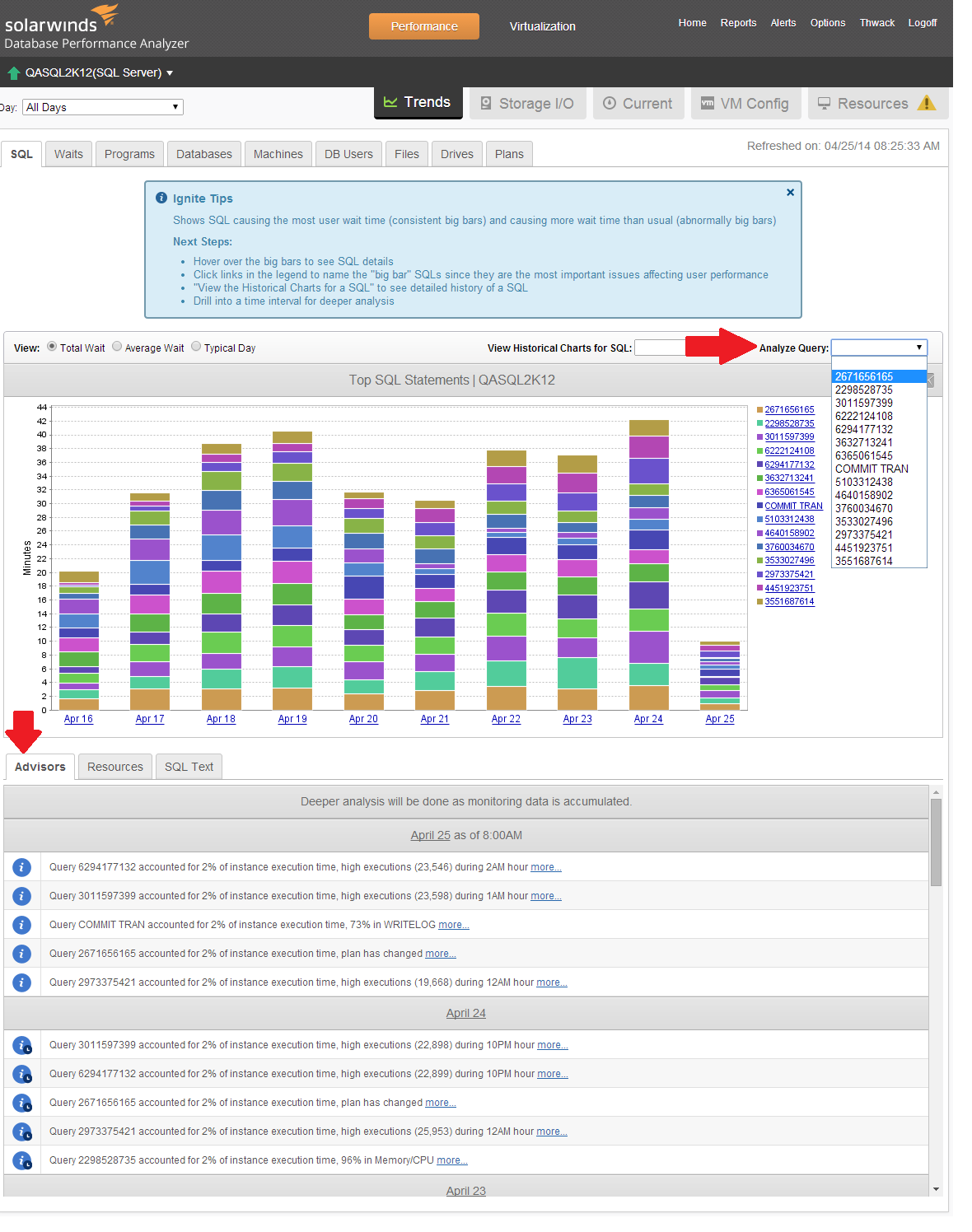Open the SQL Text tab

[189, 767]
